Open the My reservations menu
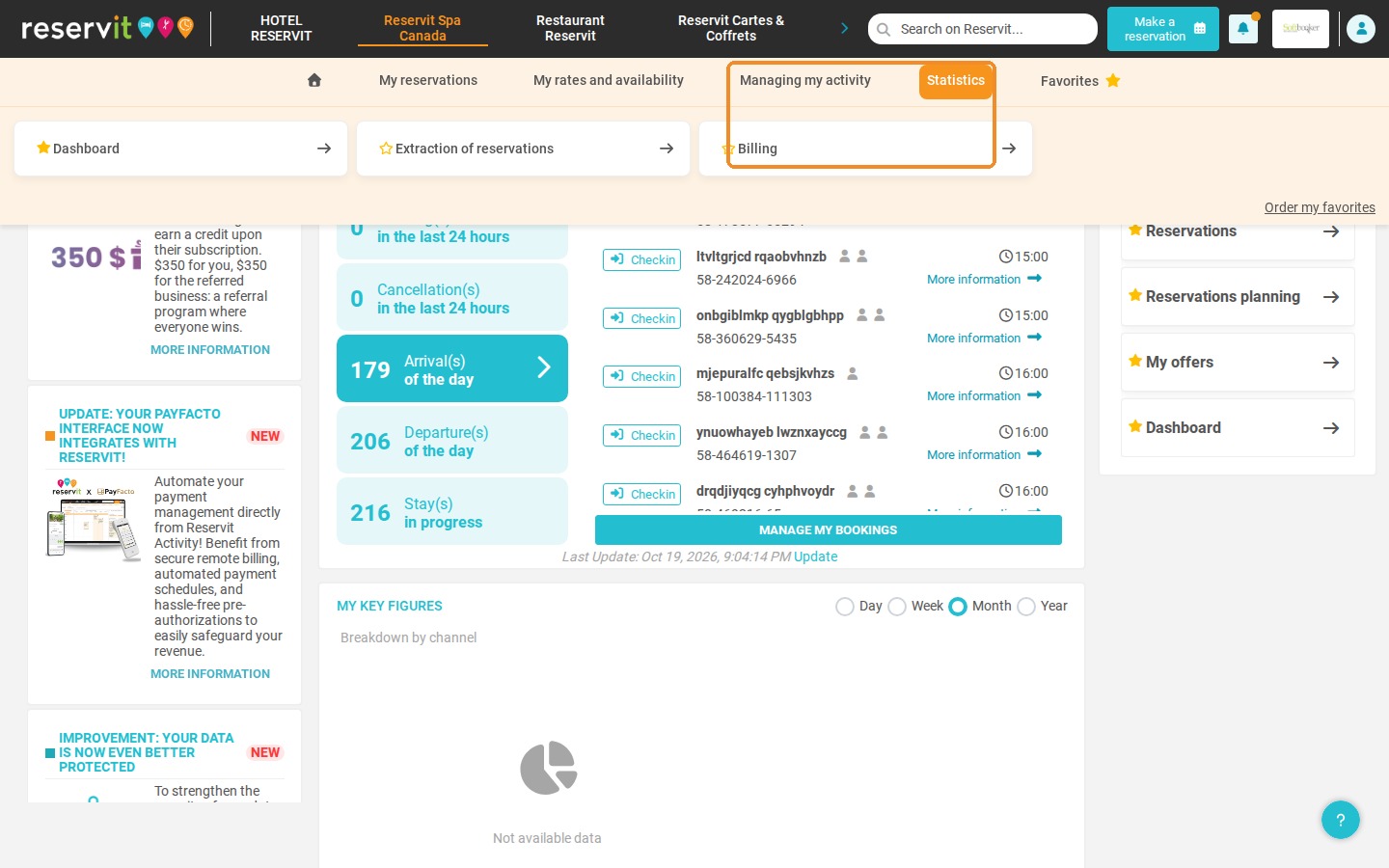 (x=428, y=80)
